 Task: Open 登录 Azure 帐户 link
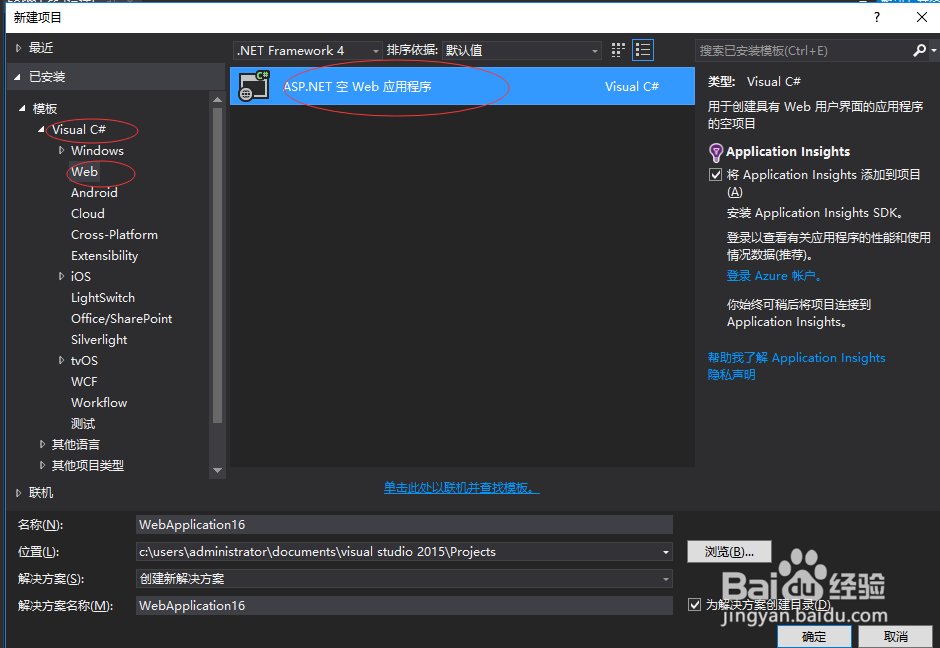point(774,276)
